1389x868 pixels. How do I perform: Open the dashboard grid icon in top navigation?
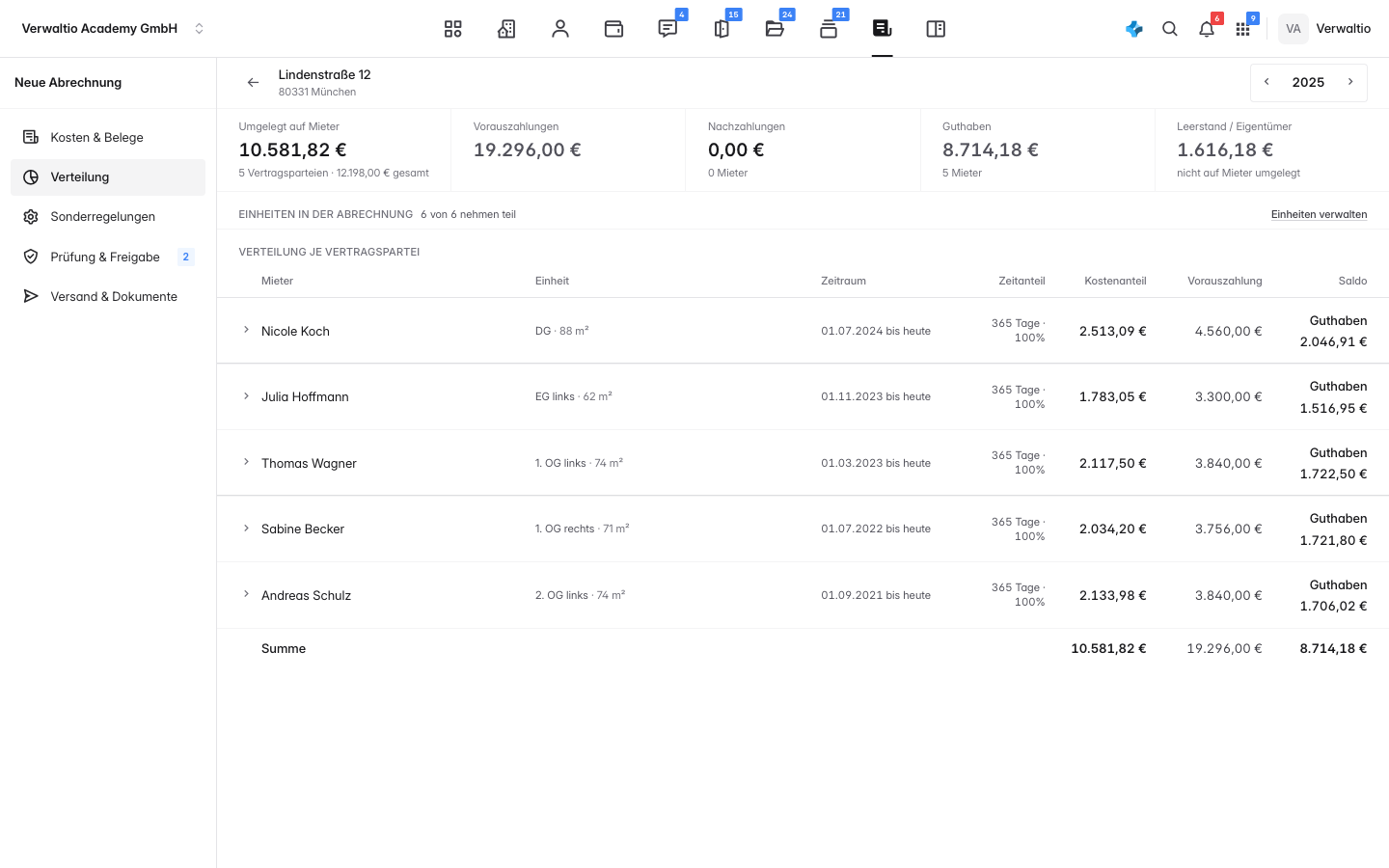click(x=453, y=29)
